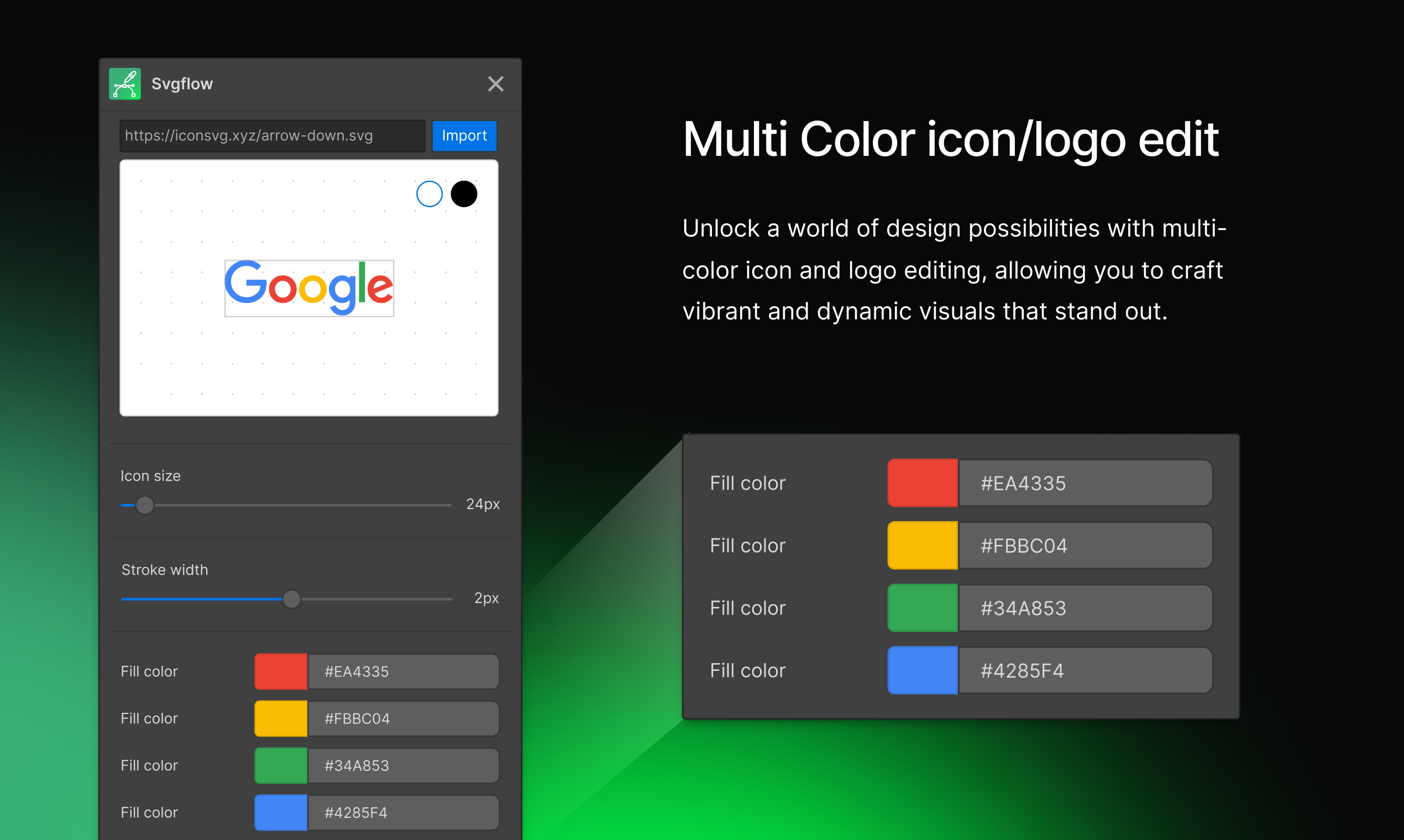Click the SVG URL input field
Screen dimensions: 1404x840
pyautogui.click(x=273, y=136)
